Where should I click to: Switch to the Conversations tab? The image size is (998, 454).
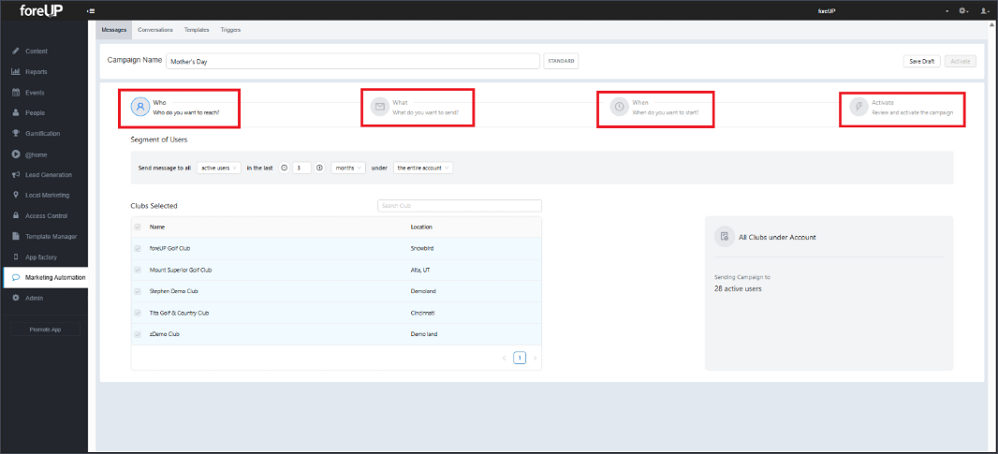[x=155, y=30]
